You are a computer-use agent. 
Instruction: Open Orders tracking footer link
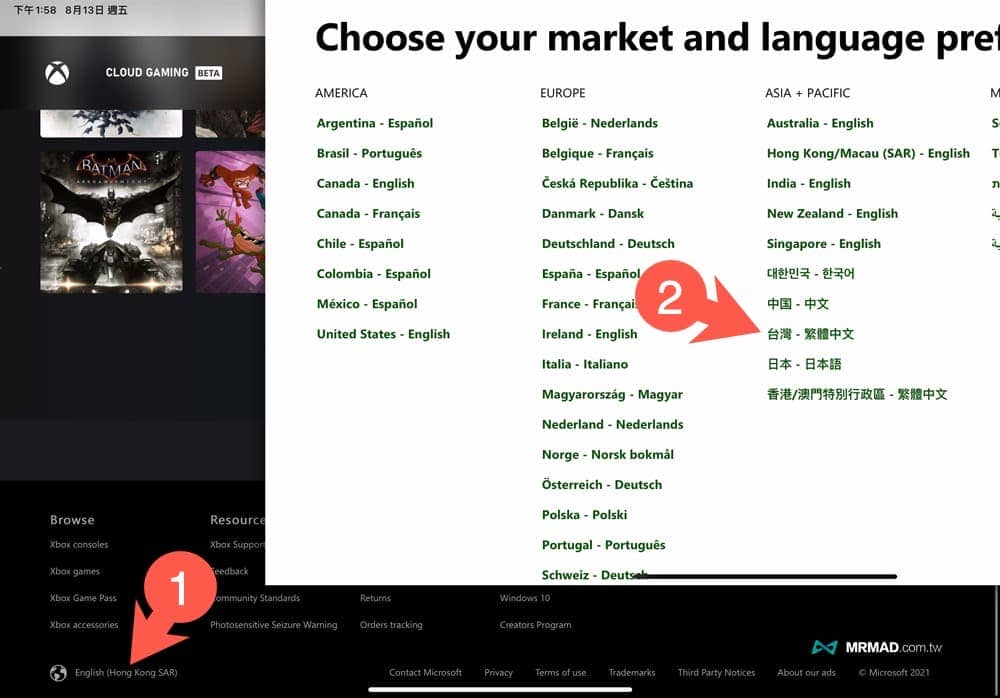(x=391, y=625)
